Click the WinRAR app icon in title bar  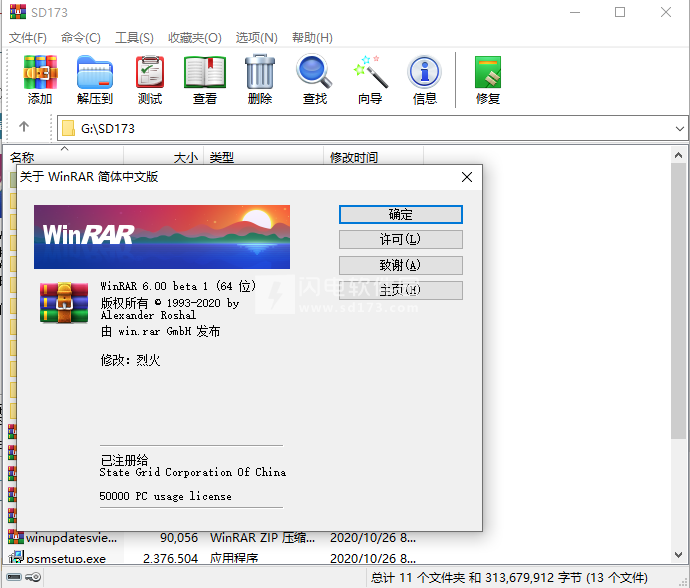point(18,12)
